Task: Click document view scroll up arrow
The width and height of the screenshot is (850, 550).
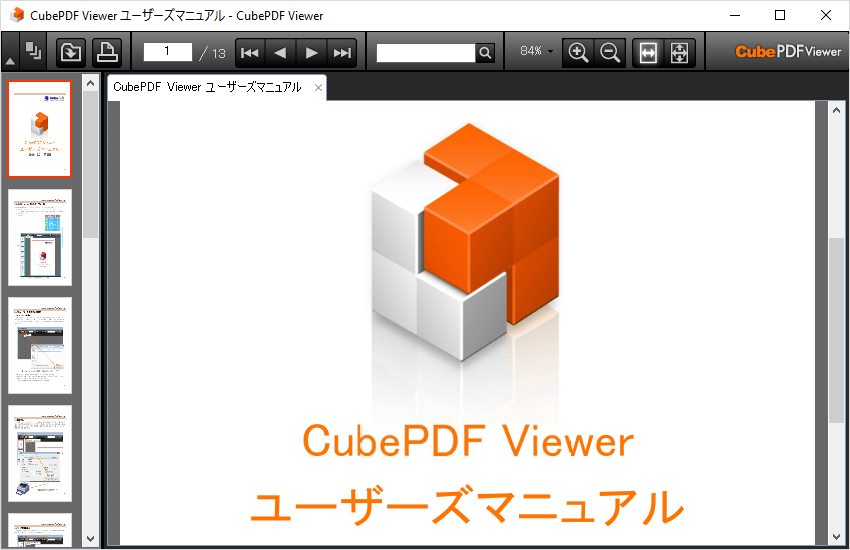Action: pos(836,110)
